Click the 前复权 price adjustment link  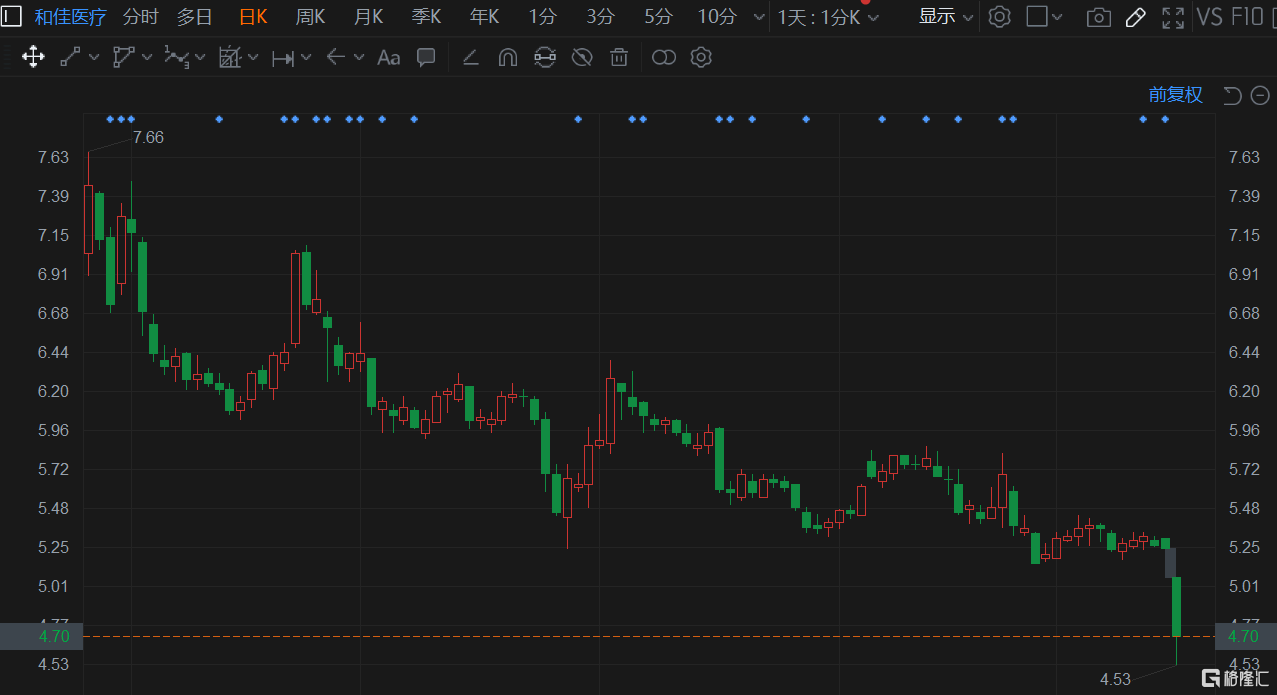coord(1175,95)
